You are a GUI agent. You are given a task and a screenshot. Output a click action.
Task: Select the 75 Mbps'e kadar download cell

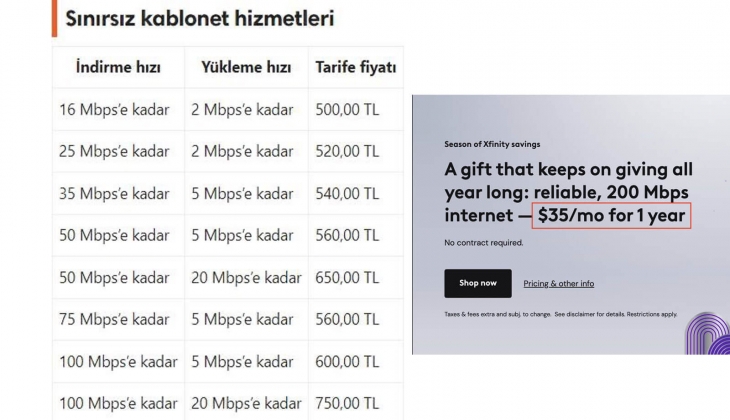click(115, 319)
